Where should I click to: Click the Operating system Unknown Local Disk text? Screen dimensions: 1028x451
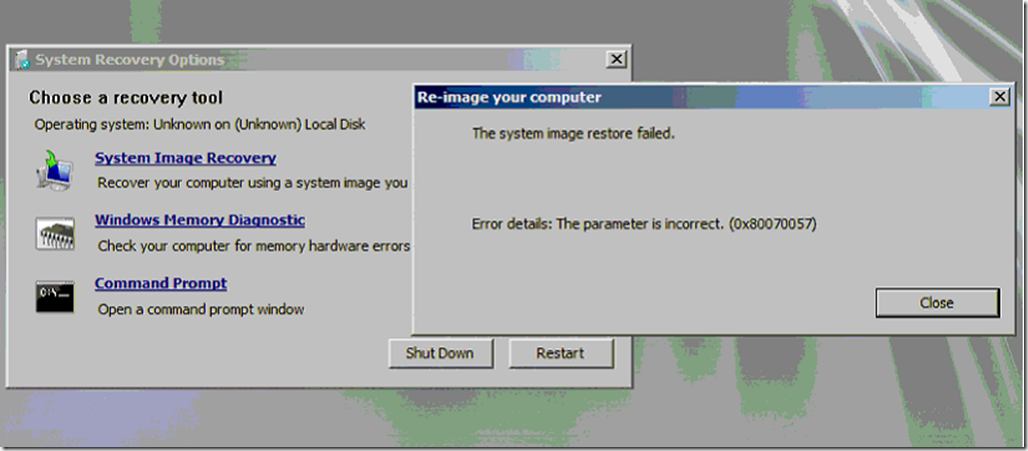coord(200,125)
